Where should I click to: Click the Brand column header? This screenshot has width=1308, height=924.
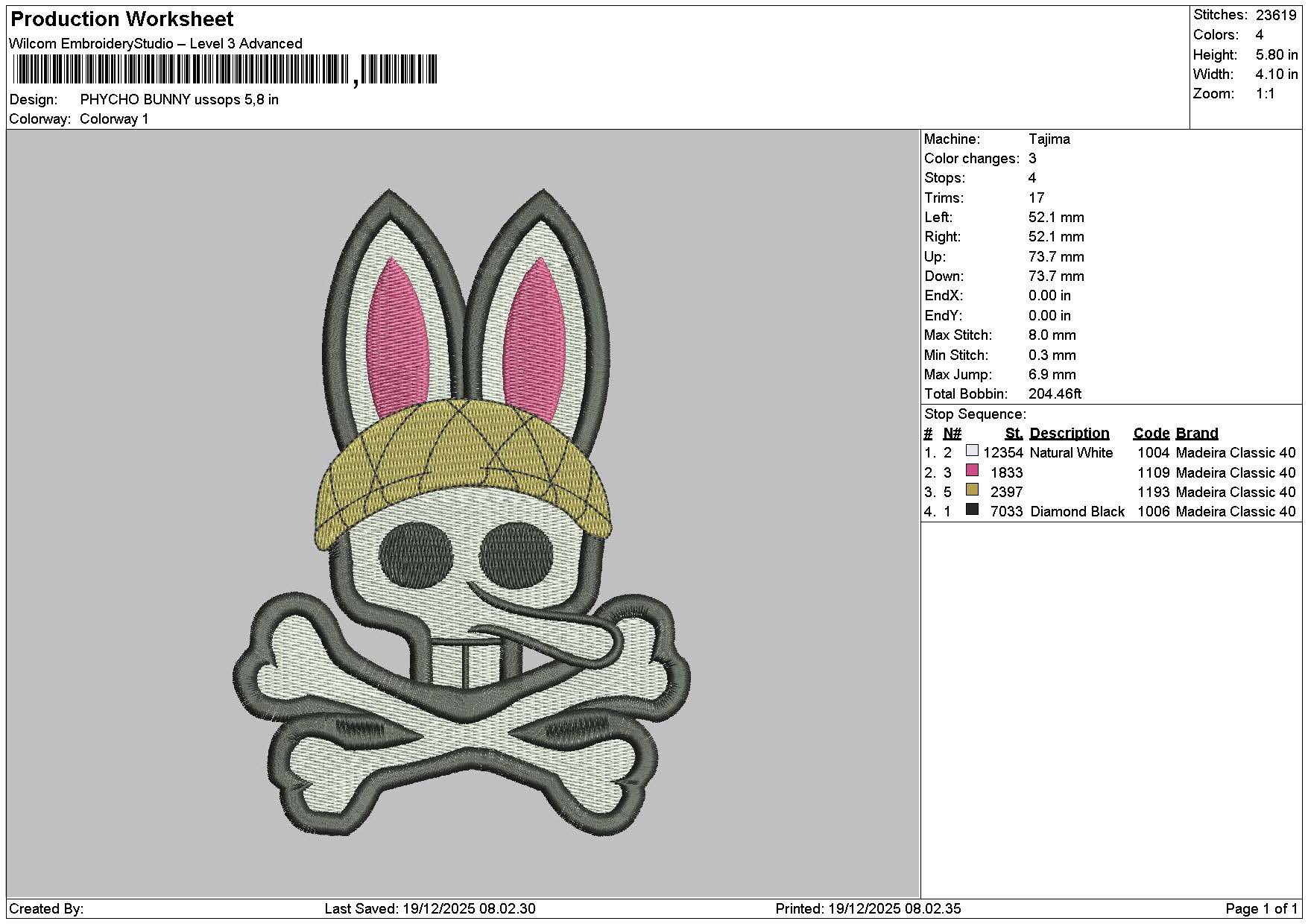tap(1197, 433)
